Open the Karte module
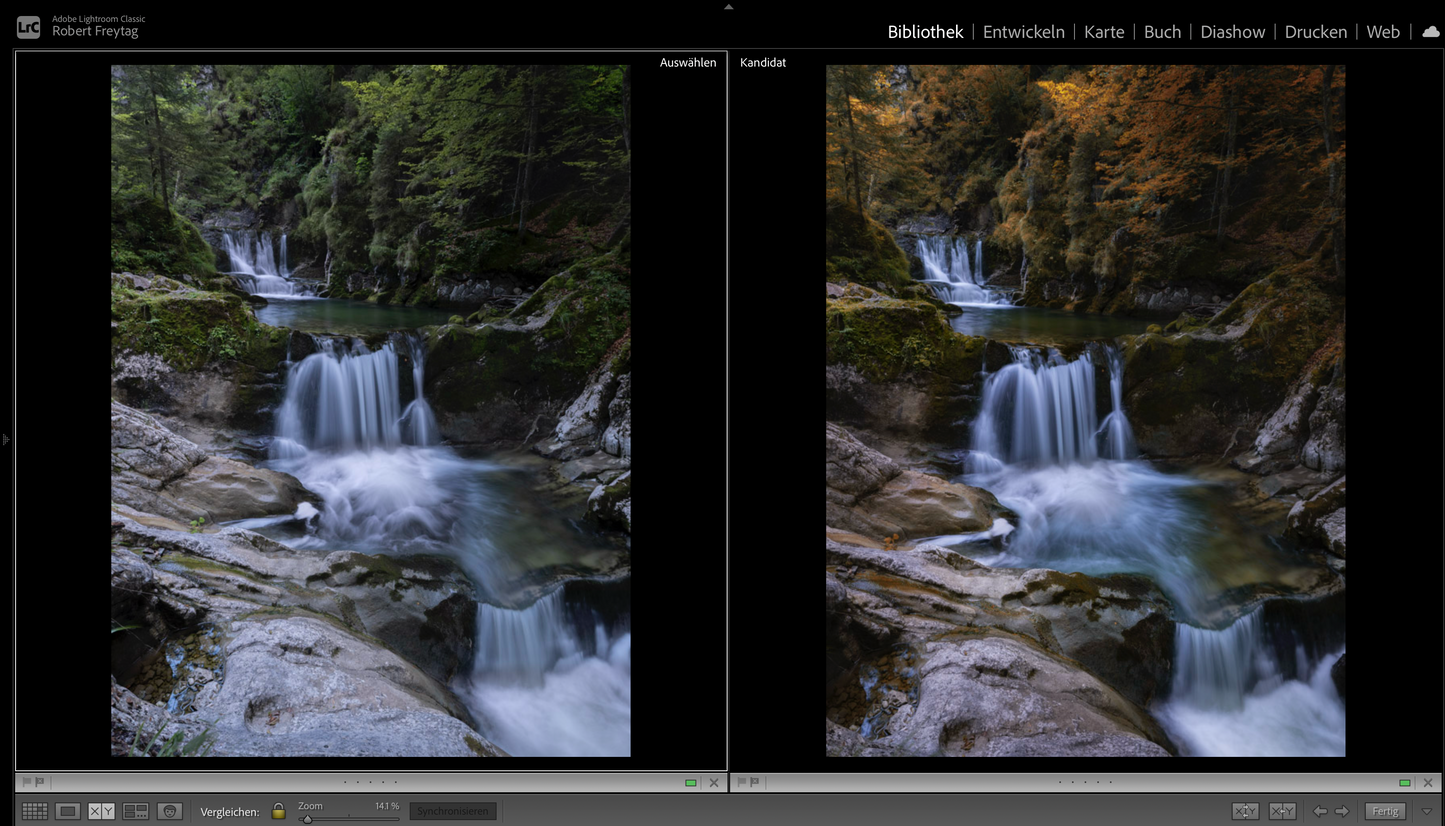Screen dimensions: 1445x826 (1104, 31)
